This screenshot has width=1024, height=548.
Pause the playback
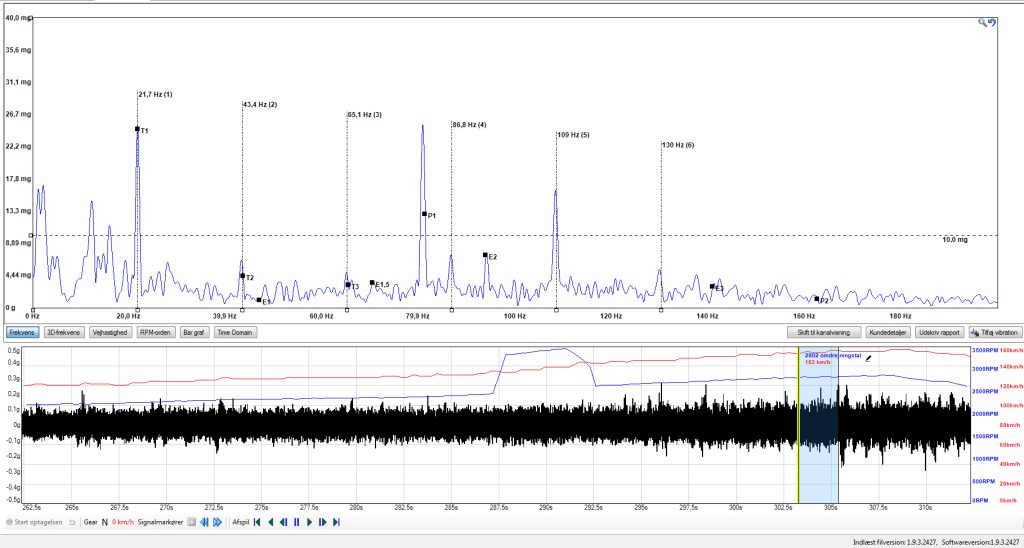point(297,523)
